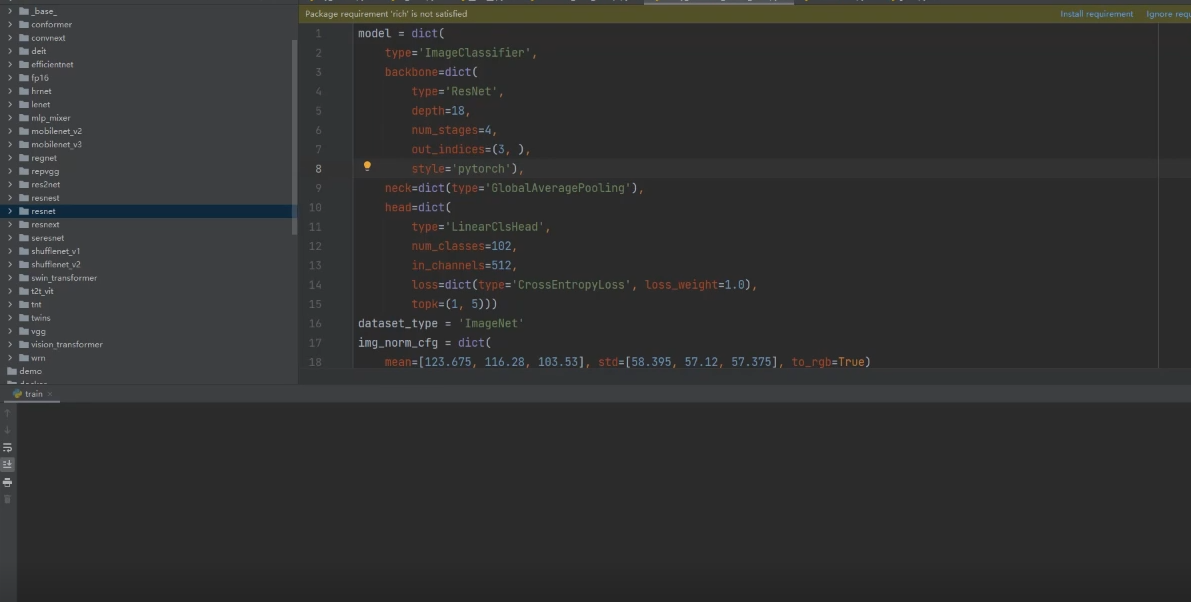Screen dimensions: 1191x602
Task: Toggle soft-wrap in the Run console
Action: coord(7,448)
